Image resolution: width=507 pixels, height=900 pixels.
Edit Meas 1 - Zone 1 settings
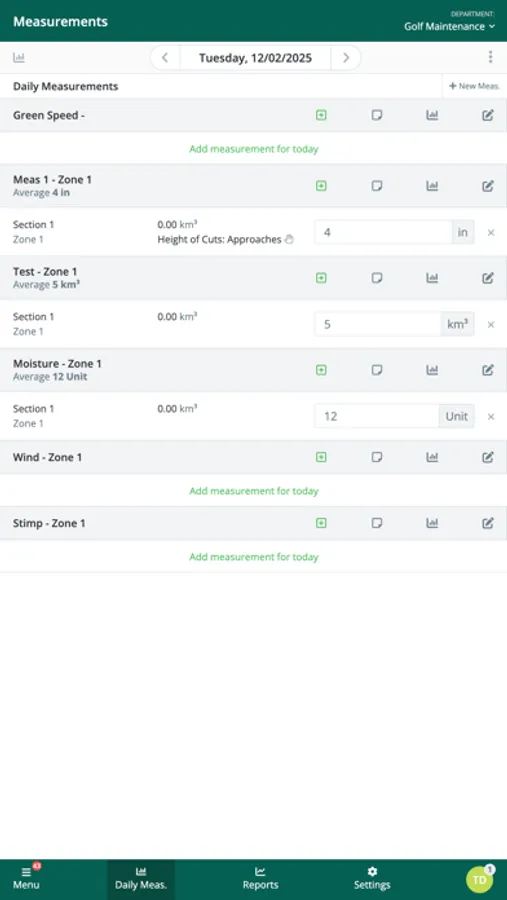(x=487, y=186)
